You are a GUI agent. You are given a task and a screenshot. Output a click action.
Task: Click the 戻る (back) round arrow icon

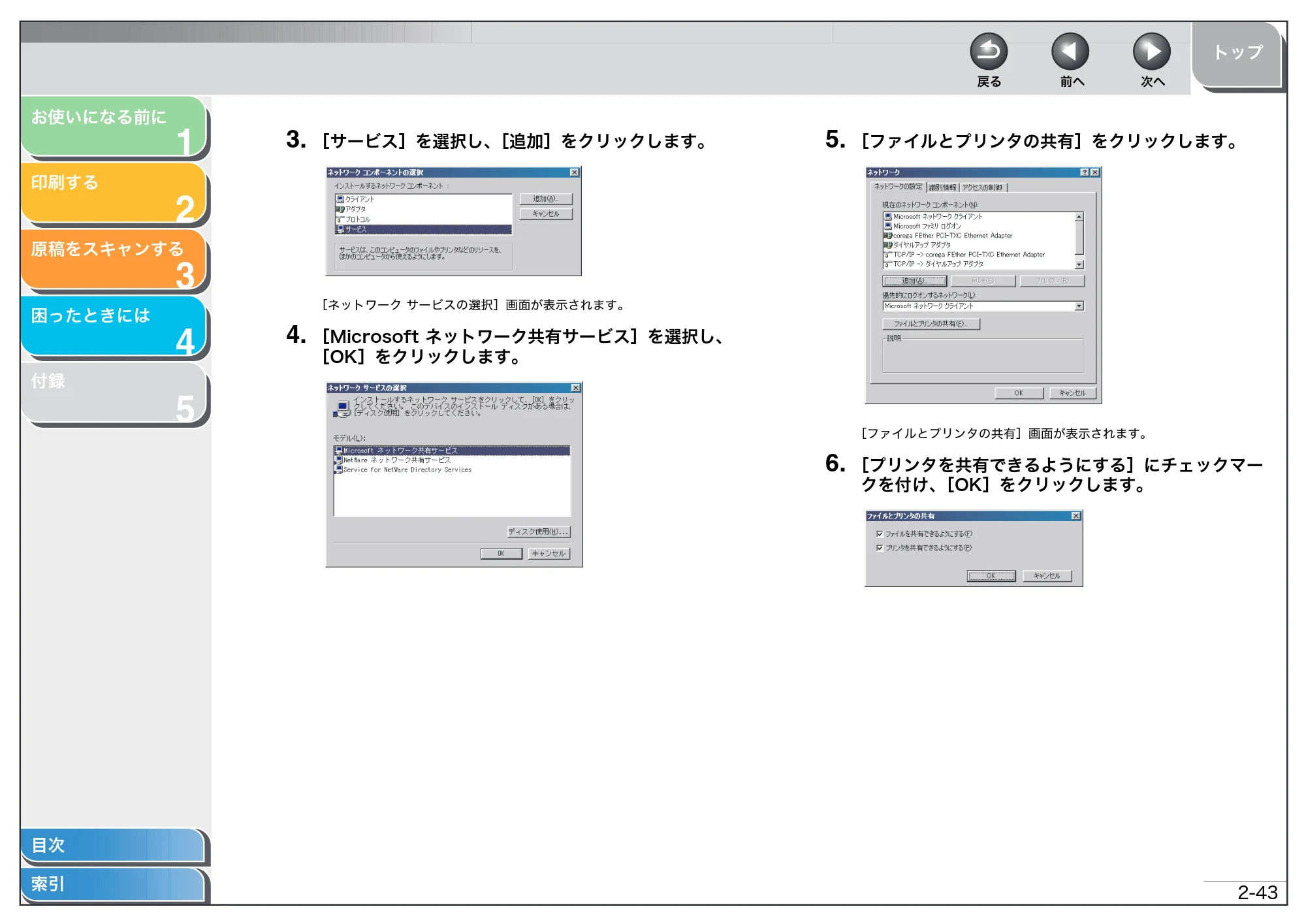tap(989, 52)
